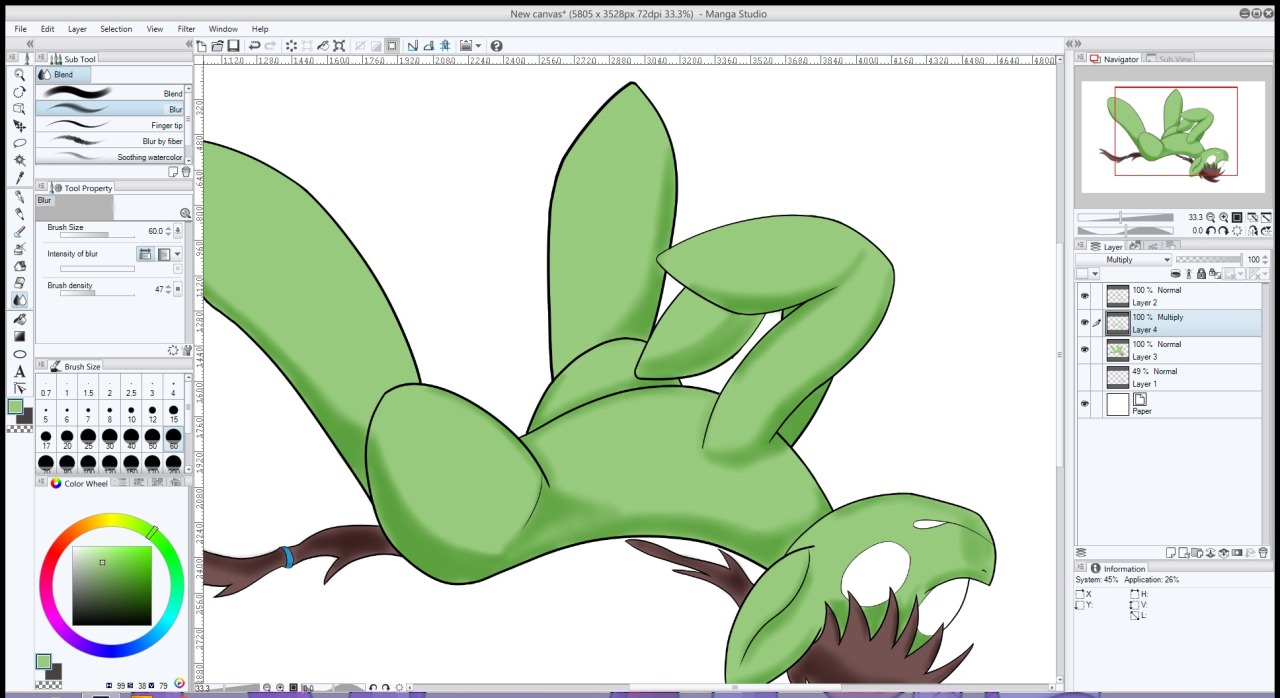The image size is (1280, 698).
Task: Select the Layer 3 thumbnail
Action: click(1117, 350)
